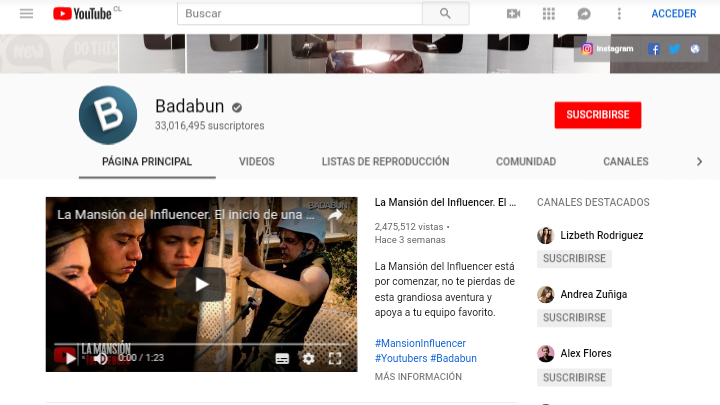Open the hamburger guide menu
The image size is (720, 405).
pyautogui.click(x=26, y=14)
